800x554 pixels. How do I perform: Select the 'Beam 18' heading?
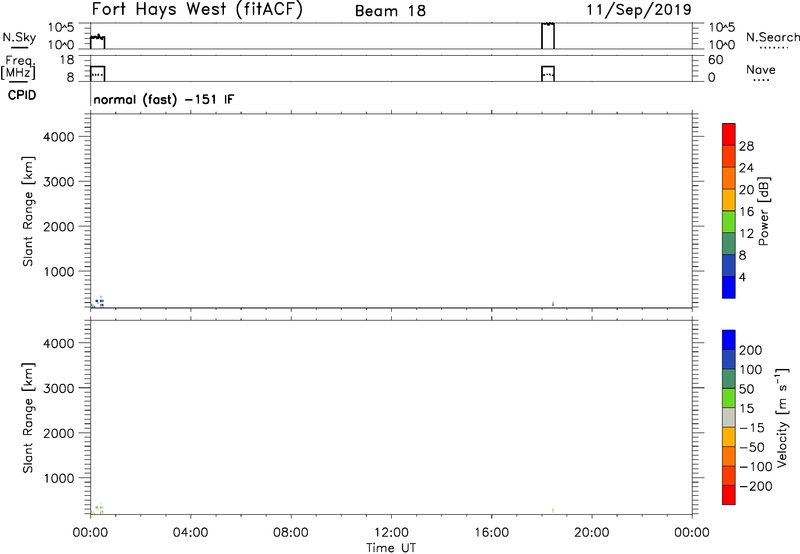click(x=390, y=11)
